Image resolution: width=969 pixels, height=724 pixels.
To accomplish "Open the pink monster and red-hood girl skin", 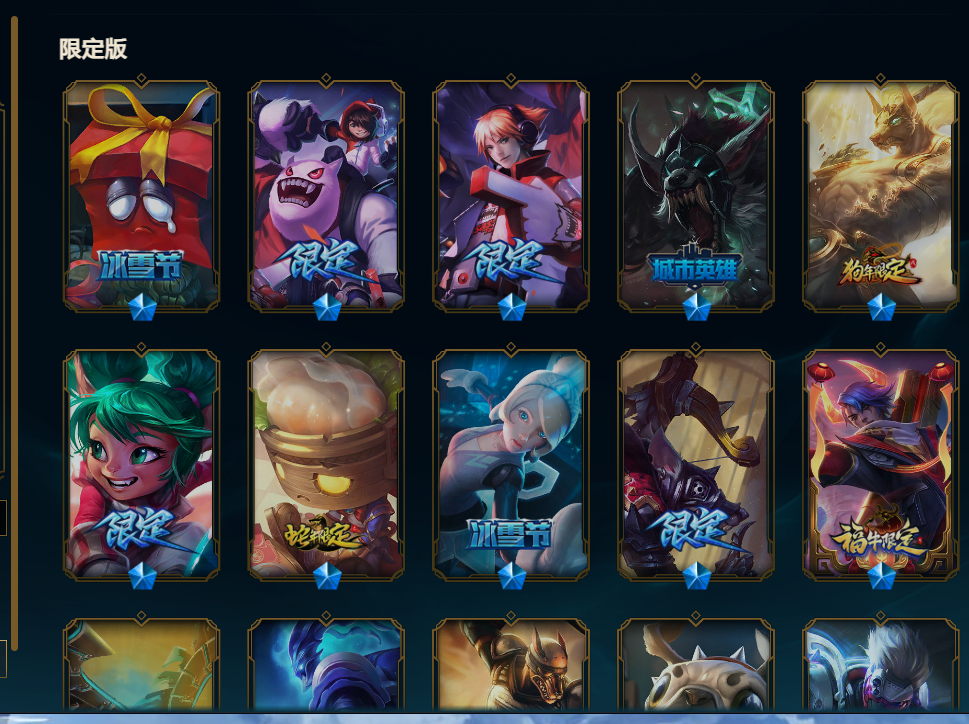I will [x=326, y=194].
